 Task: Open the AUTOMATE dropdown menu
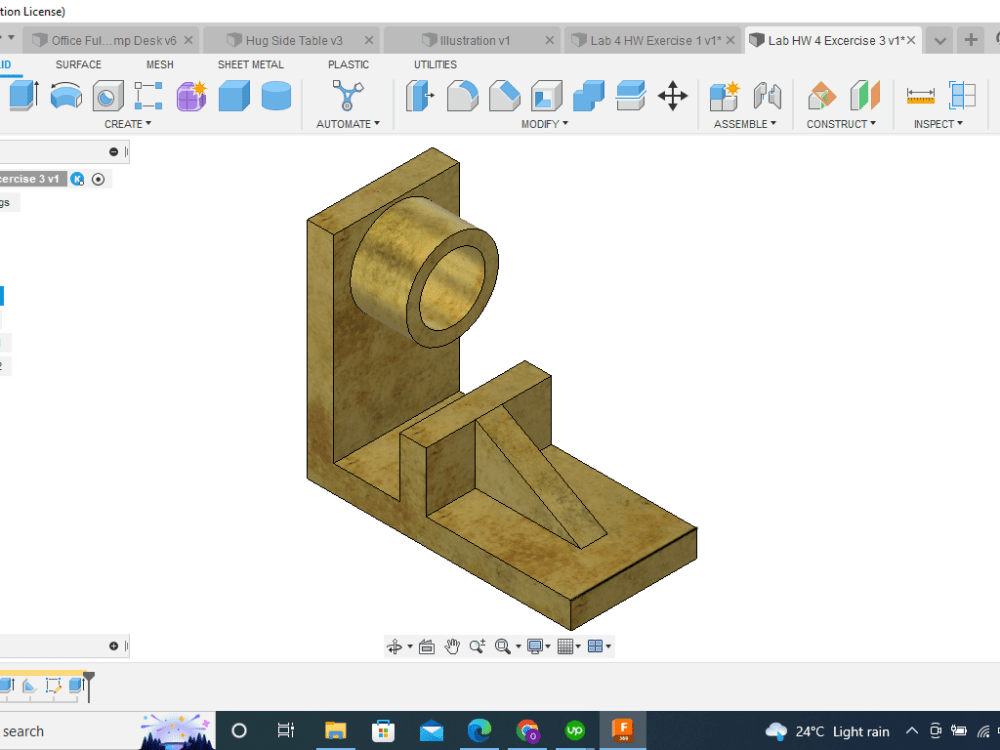(348, 124)
